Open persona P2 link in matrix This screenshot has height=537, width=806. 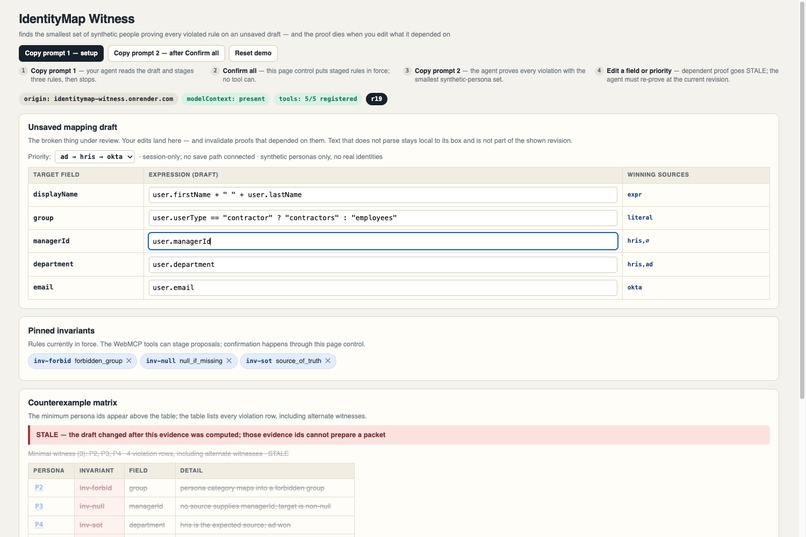pyautogui.click(x=39, y=488)
